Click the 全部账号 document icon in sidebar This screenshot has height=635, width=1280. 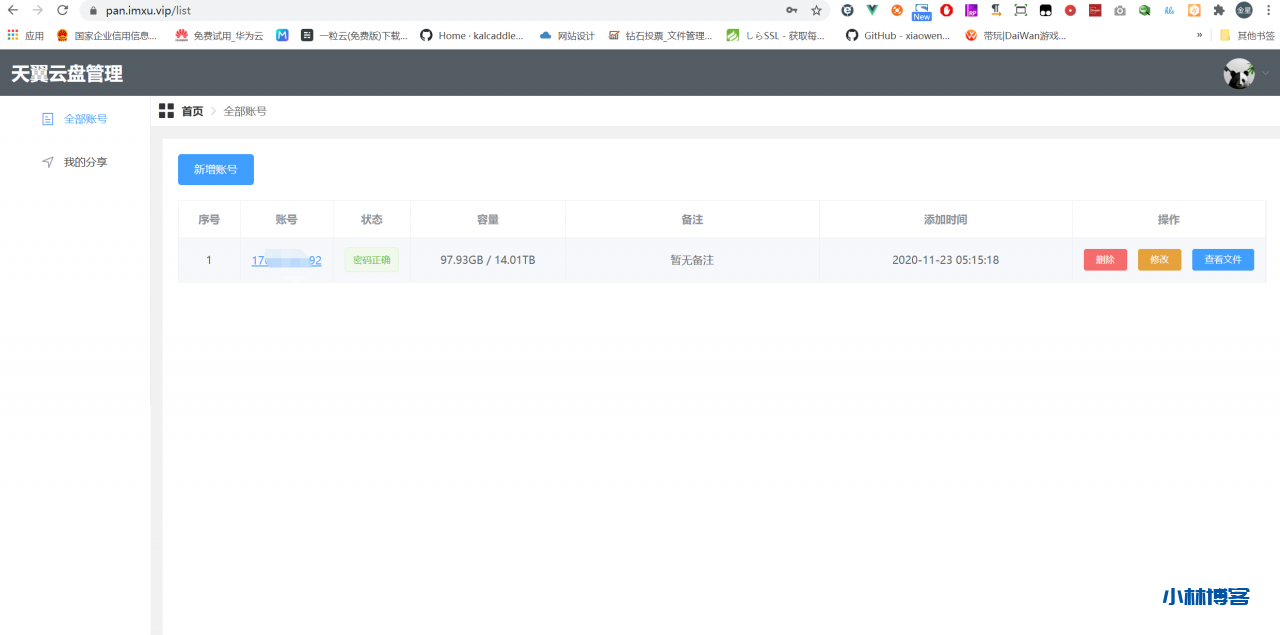tap(48, 119)
